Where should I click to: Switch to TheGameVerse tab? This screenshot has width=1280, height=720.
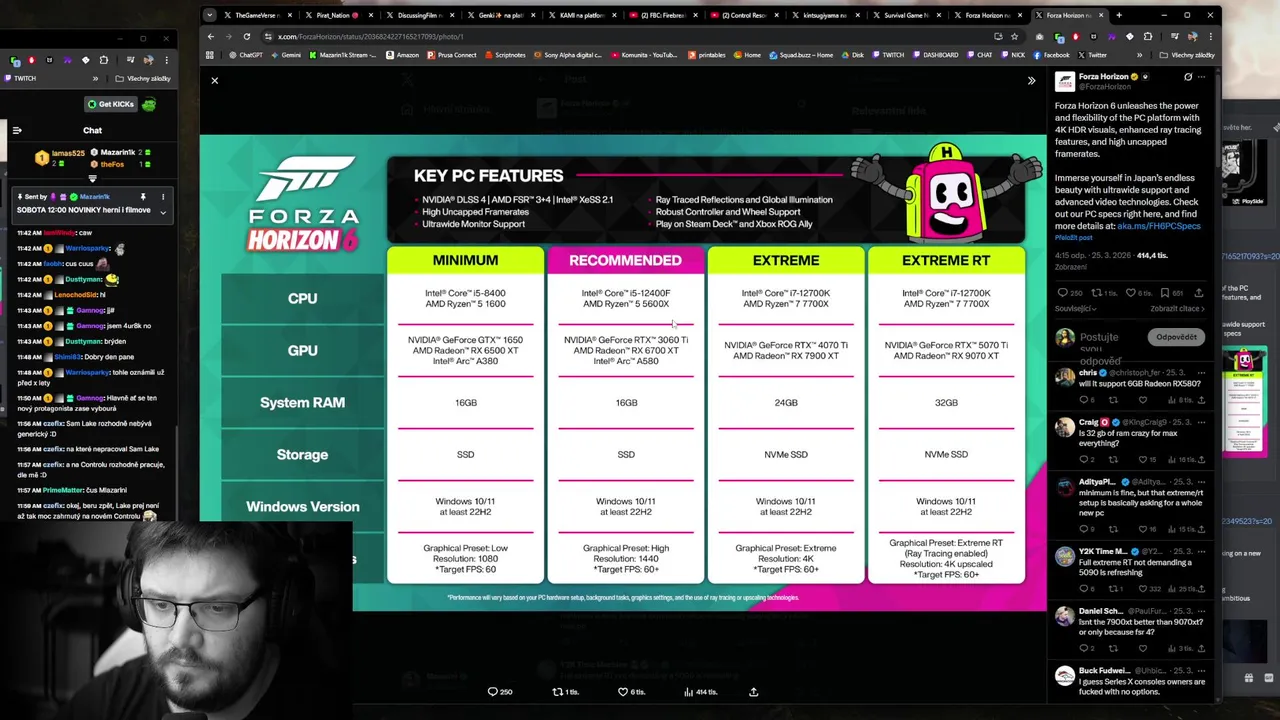click(258, 15)
